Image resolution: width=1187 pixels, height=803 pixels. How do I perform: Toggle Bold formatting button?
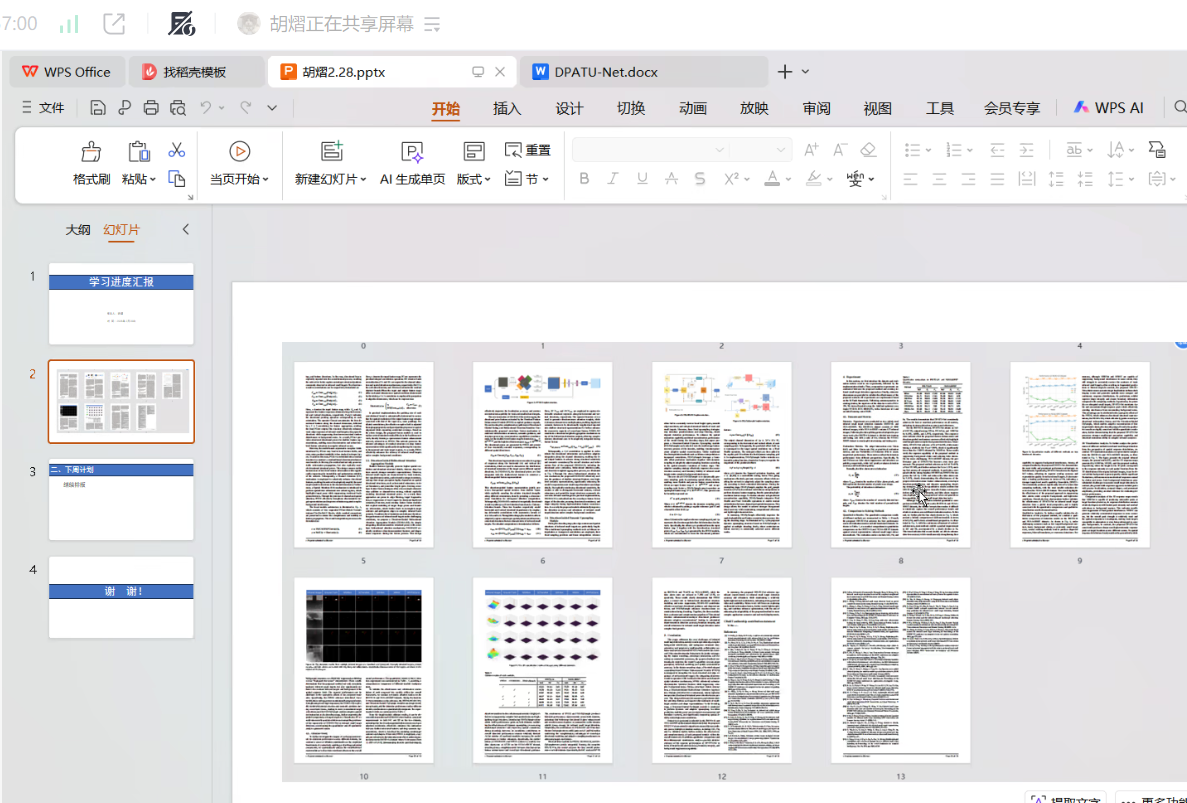pyautogui.click(x=584, y=179)
